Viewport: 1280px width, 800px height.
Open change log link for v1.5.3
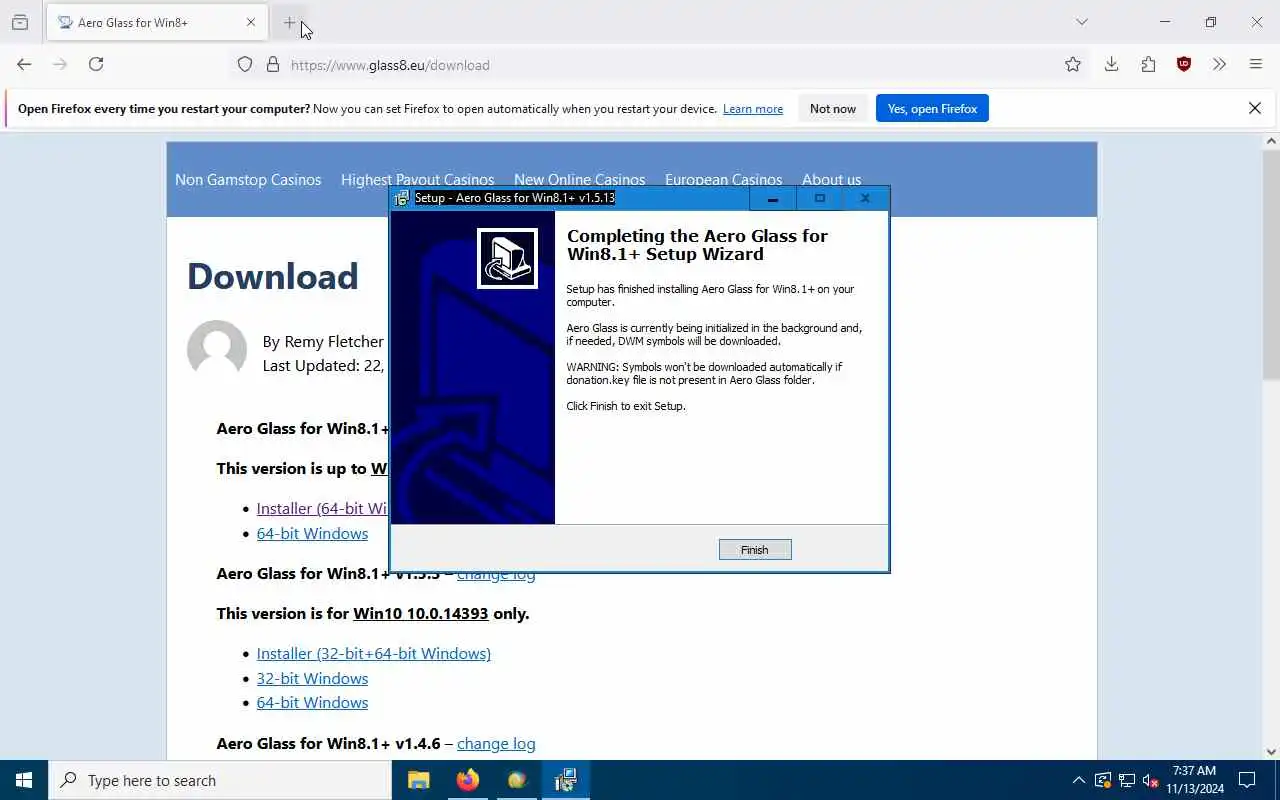[x=496, y=575]
